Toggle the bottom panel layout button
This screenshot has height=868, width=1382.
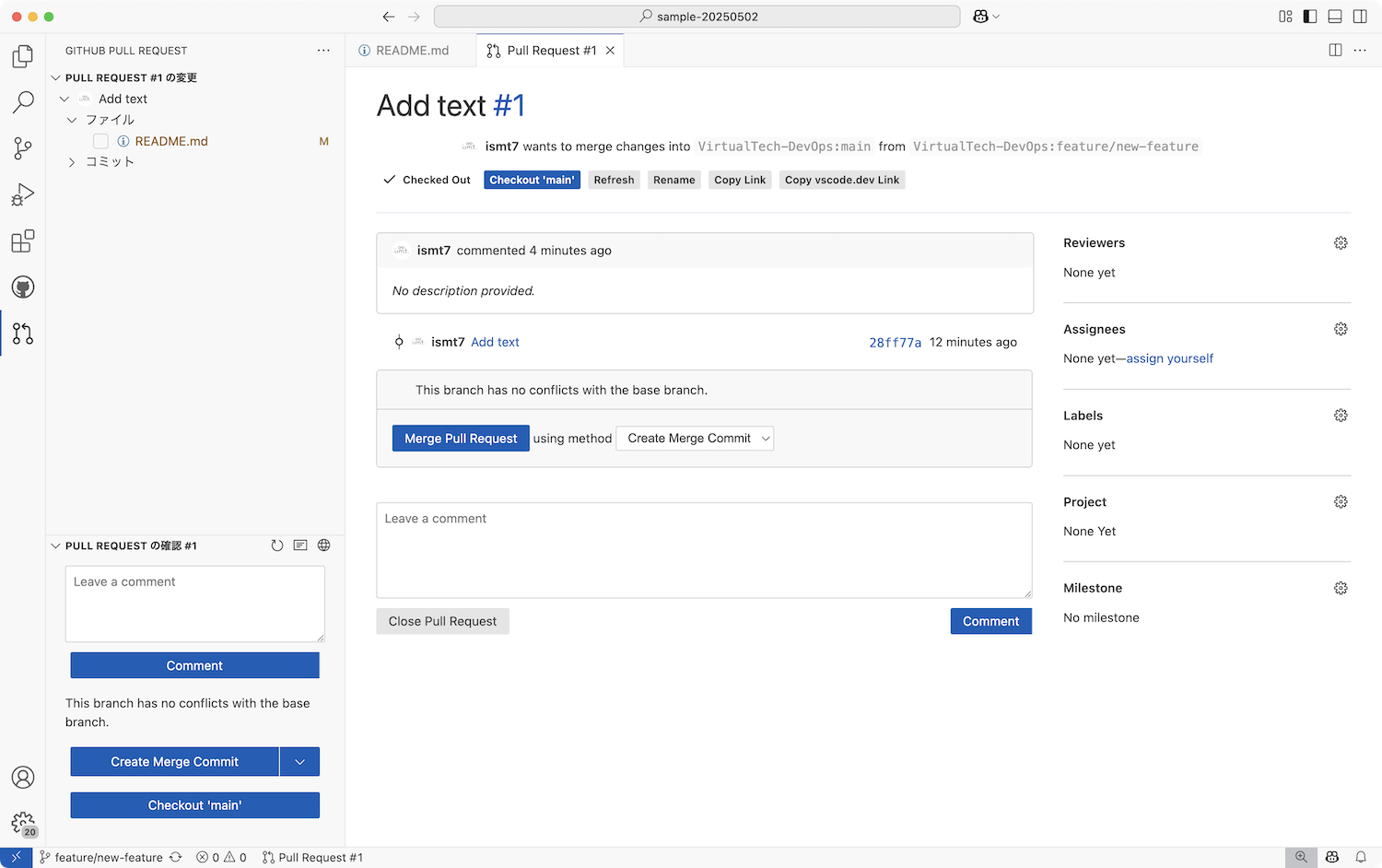point(1335,17)
